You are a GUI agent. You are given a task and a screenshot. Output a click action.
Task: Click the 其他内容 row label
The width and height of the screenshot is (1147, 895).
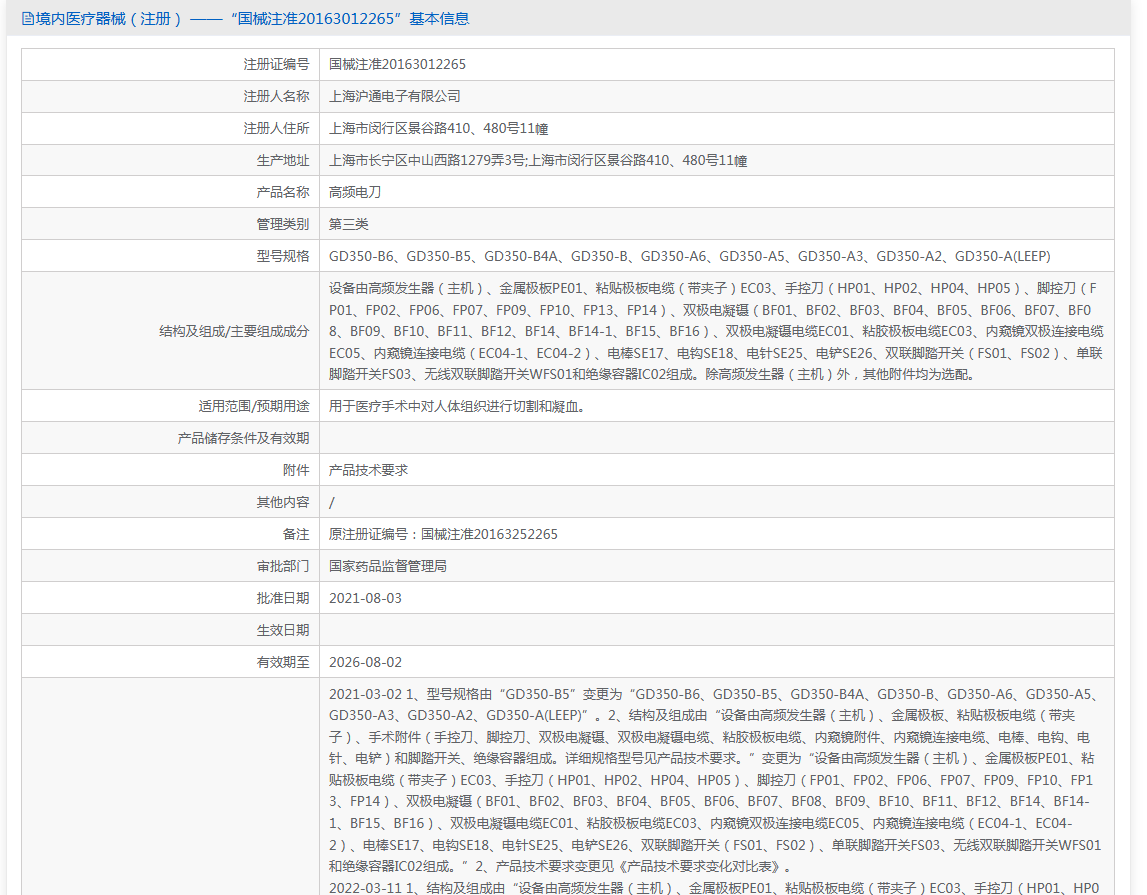[282, 502]
